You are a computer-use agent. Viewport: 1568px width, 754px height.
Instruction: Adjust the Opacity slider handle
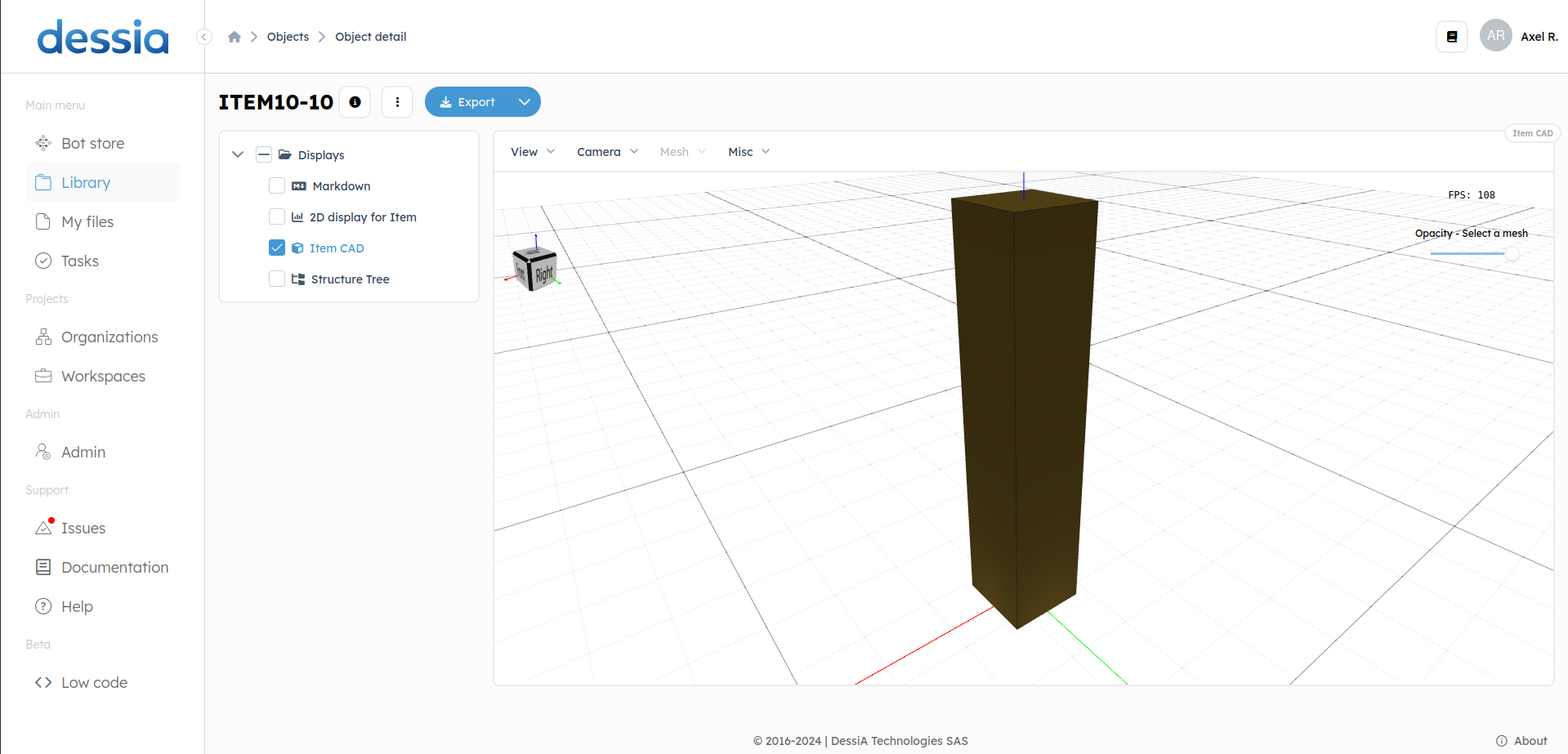point(1512,254)
